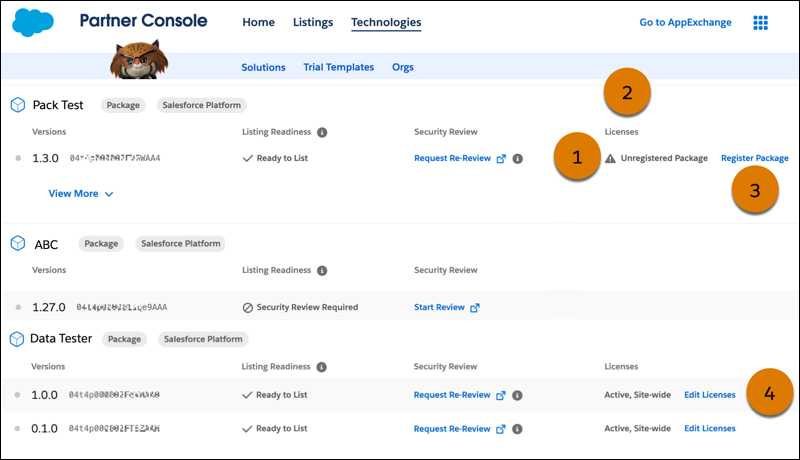The height and width of the screenshot is (460, 800).
Task: Click the Partner Console title
Action: click(143, 20)
